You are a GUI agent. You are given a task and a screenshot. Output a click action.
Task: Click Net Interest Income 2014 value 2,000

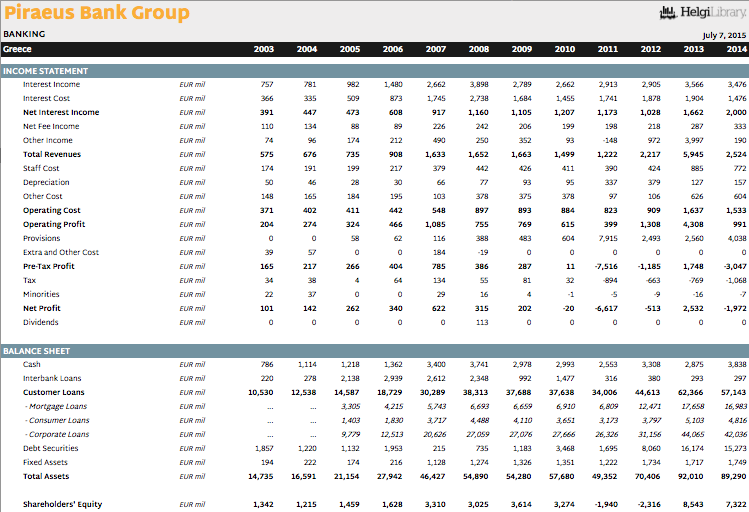pos(736,112)
